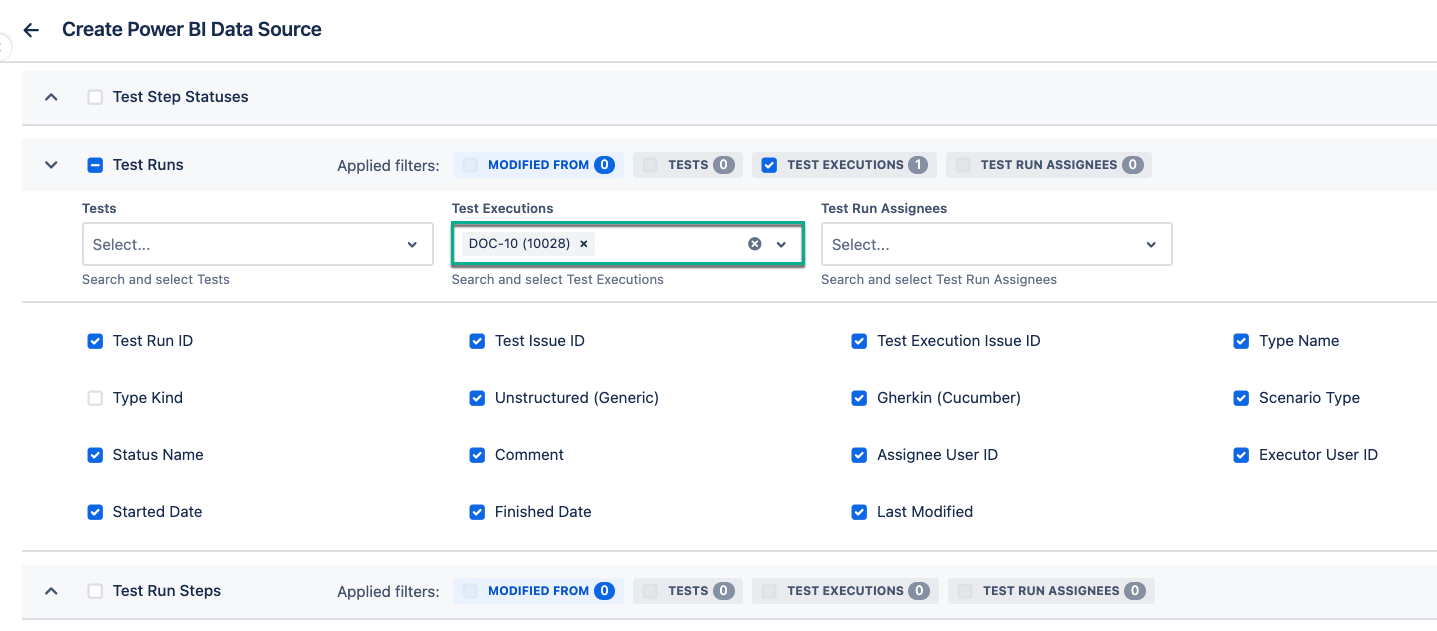Click the back arrow icon
Screen dimensions: 1437x631
point(31,30)
